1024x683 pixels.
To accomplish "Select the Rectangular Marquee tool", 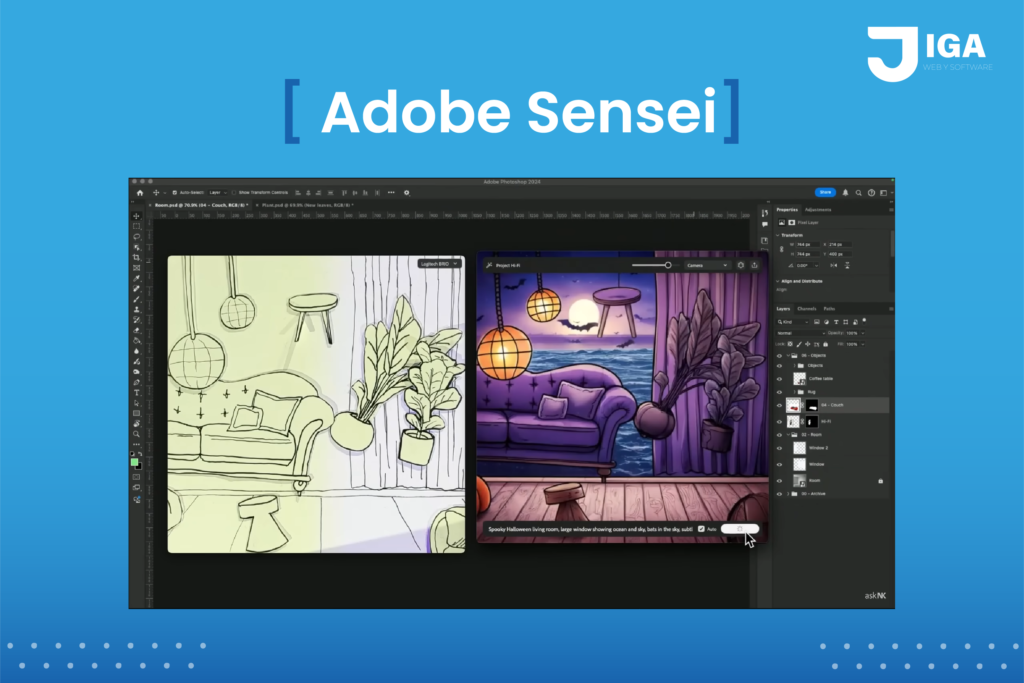I will pos(136,226).
